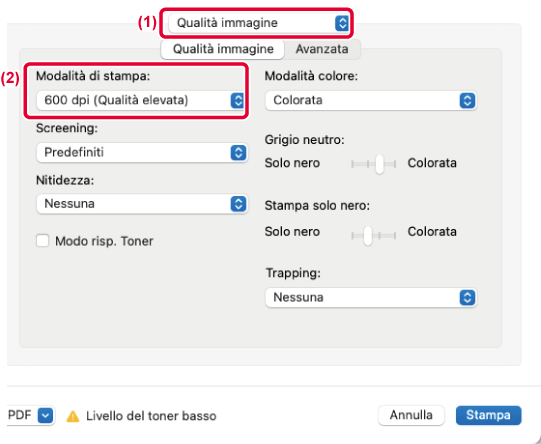
Task: Open the PDF options arrow button
Action: (46, 415)
